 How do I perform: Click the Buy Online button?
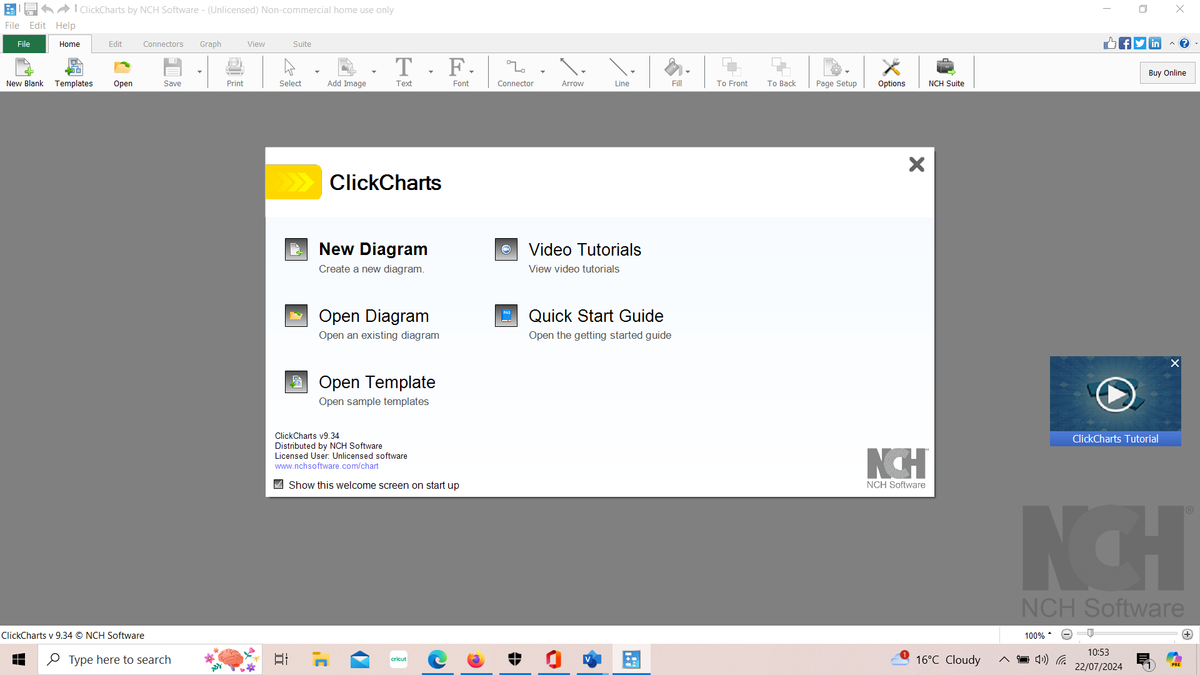coord(1166,72)
